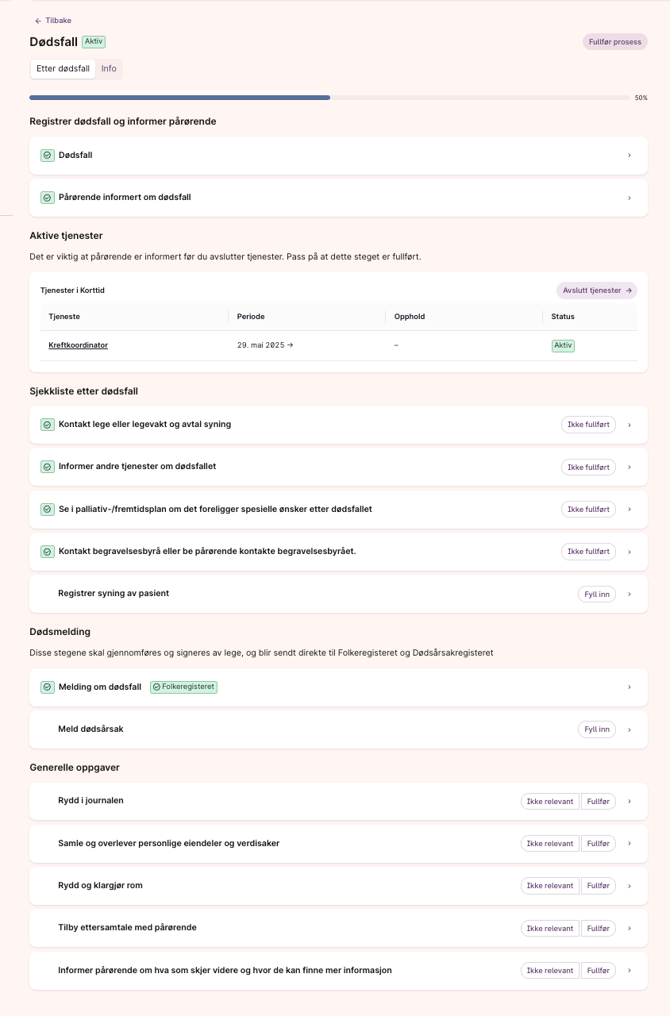Click Avslutt tjenester in Korttid panel
The image size is (670, 1016).
(x=596, y=290)
